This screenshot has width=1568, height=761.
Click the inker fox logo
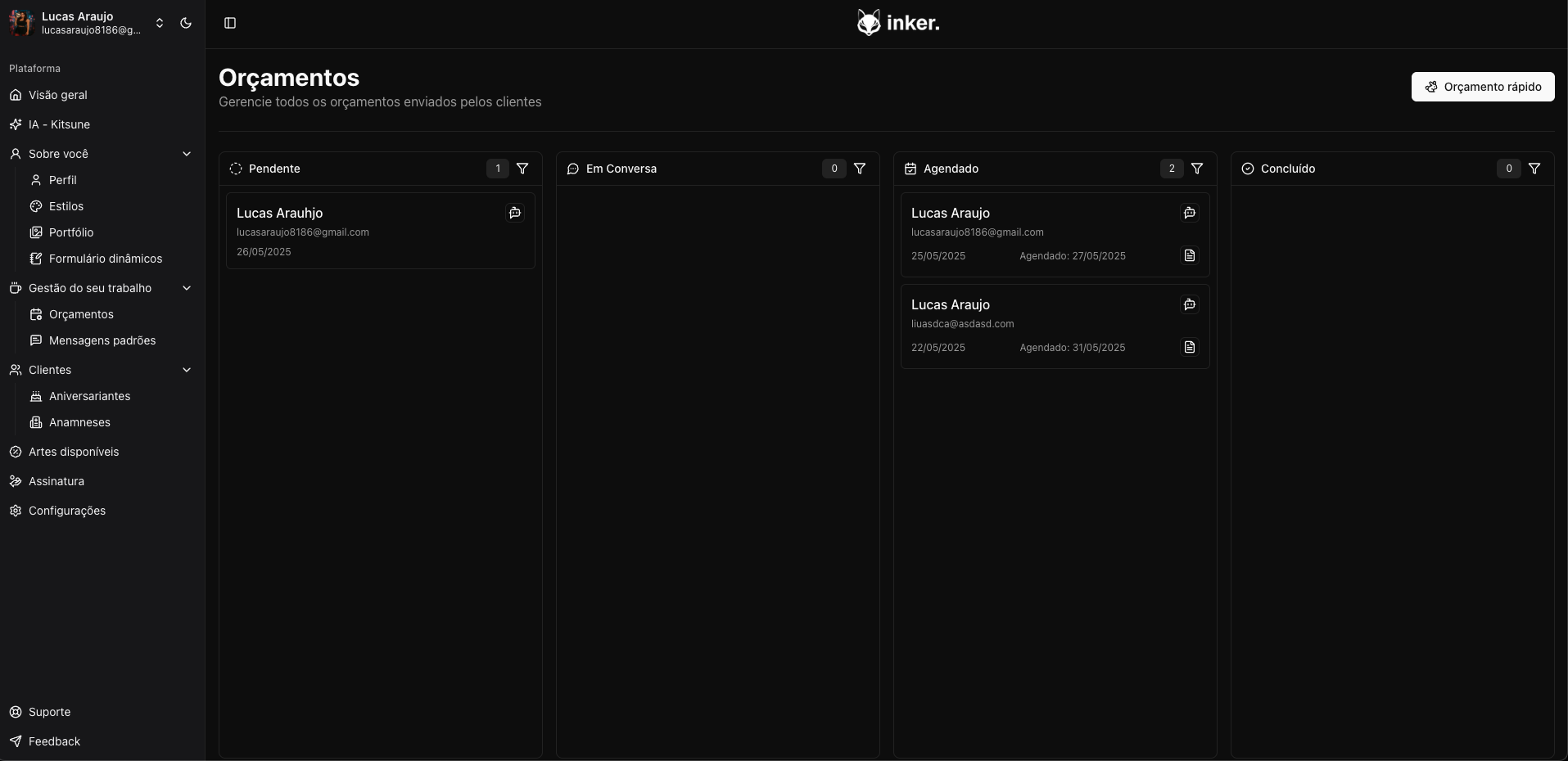[x=898, y=23]
